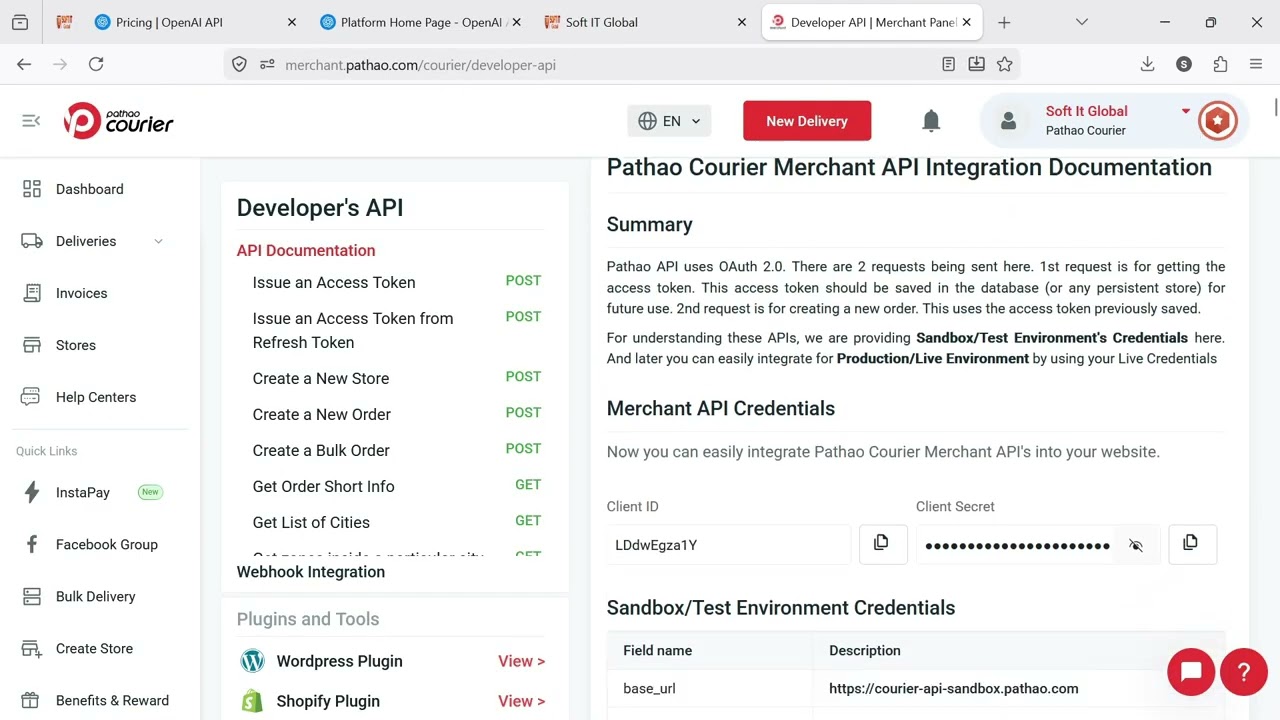
Task: Open Create a Bulk Order doc
Action: click(321, 450)
